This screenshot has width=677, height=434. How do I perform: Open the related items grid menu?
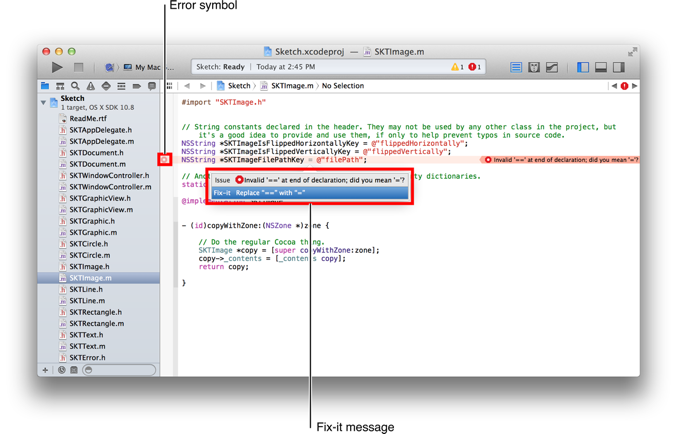pos(169,86)
